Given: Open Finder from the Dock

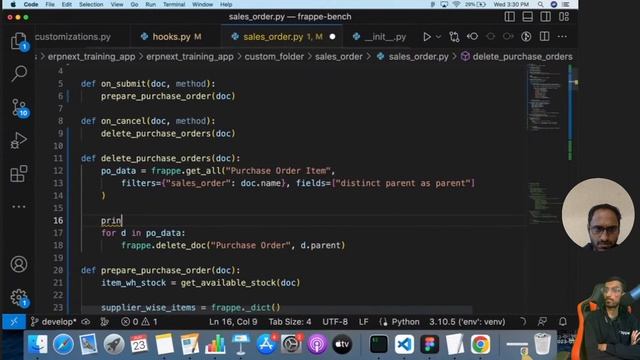Looking at the screenshot, I should [37, 344].
